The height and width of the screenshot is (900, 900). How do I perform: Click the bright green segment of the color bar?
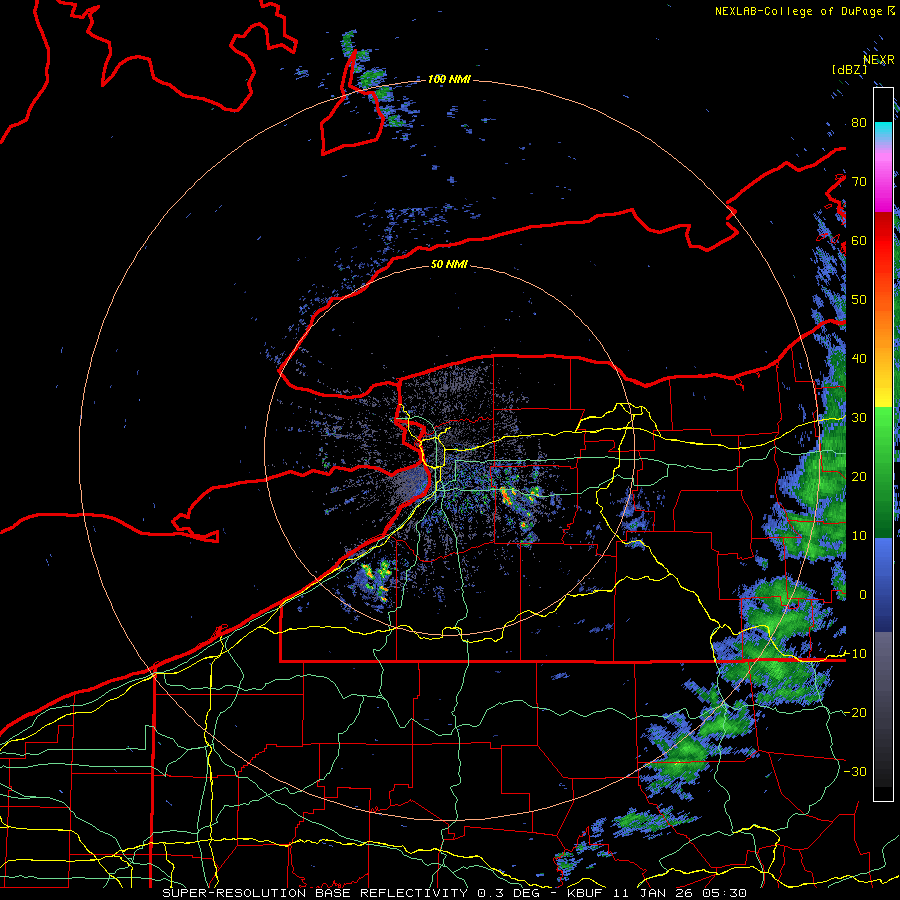[883, 425]
